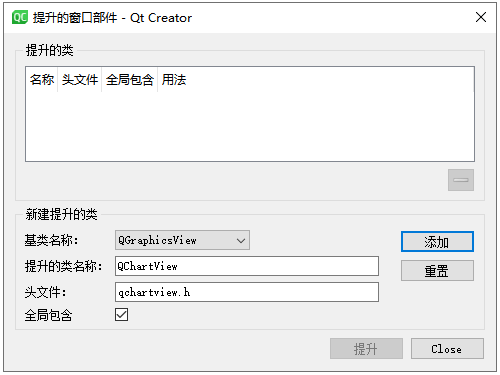Focus the QChartView class name field
The height and width of the screenshot is (375, 500).
247,266
